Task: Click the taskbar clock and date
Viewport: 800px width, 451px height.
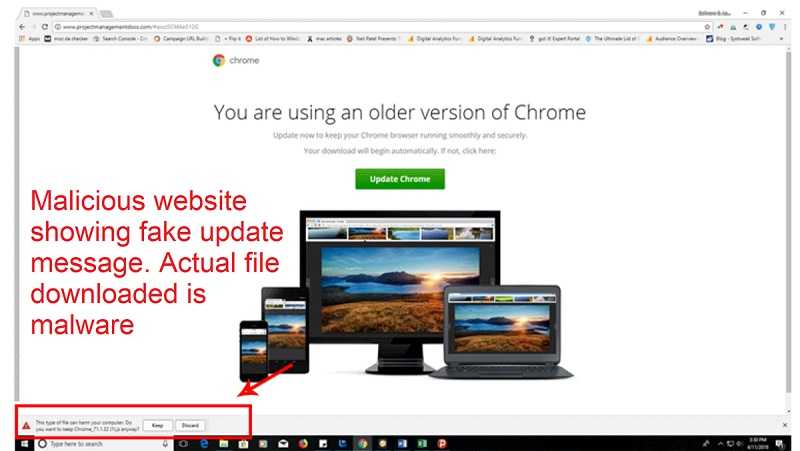Action: [x=758, y=443]
